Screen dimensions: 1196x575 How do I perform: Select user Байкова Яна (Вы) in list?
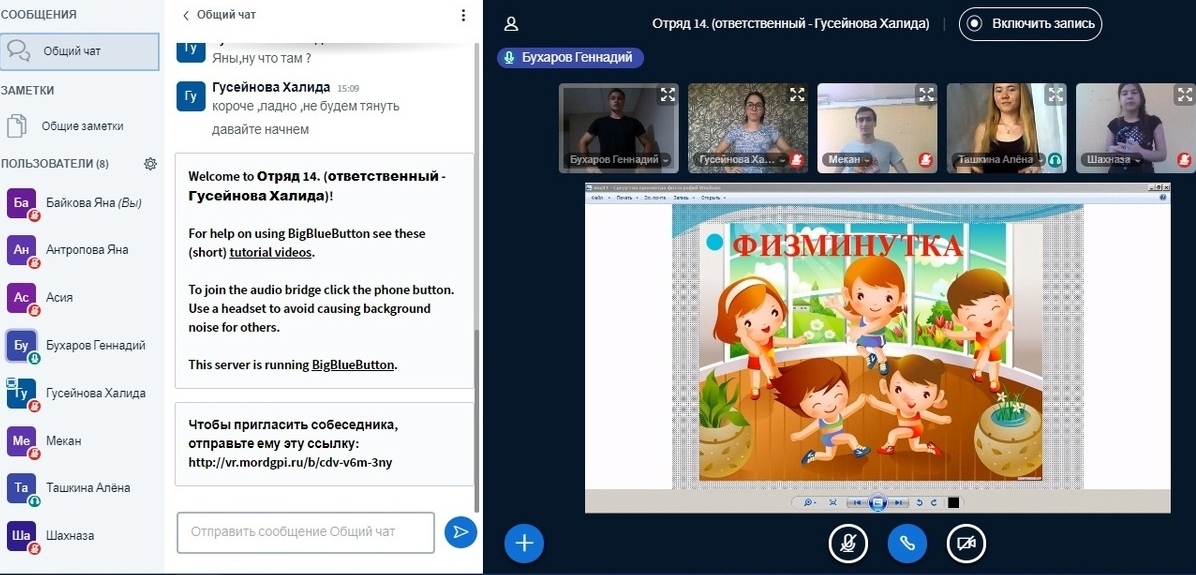(80, 203)
